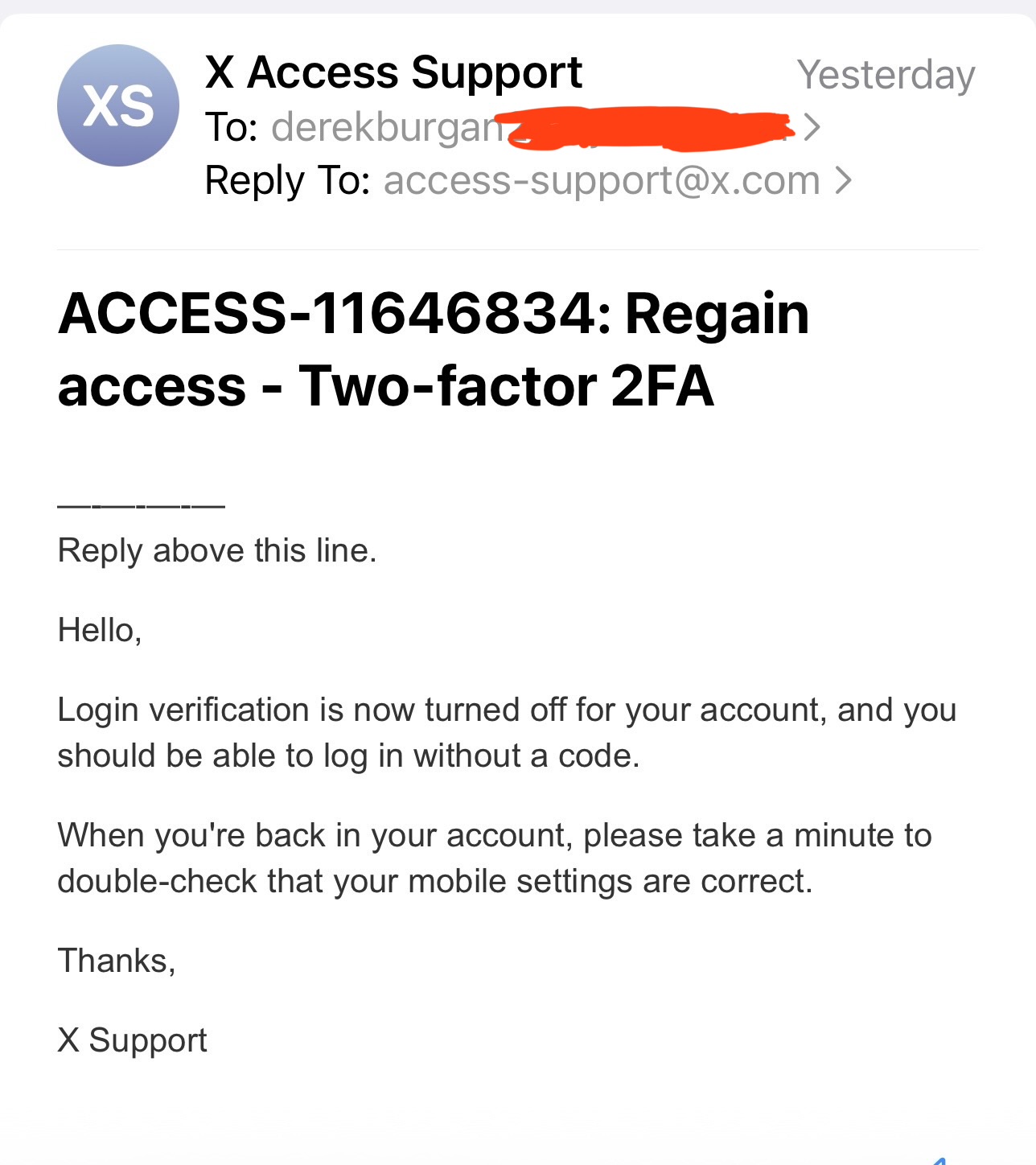This screenshot has width=1036, height=1165.
Task: Click the dashed line above the reply notice
Action: (142, 506)
